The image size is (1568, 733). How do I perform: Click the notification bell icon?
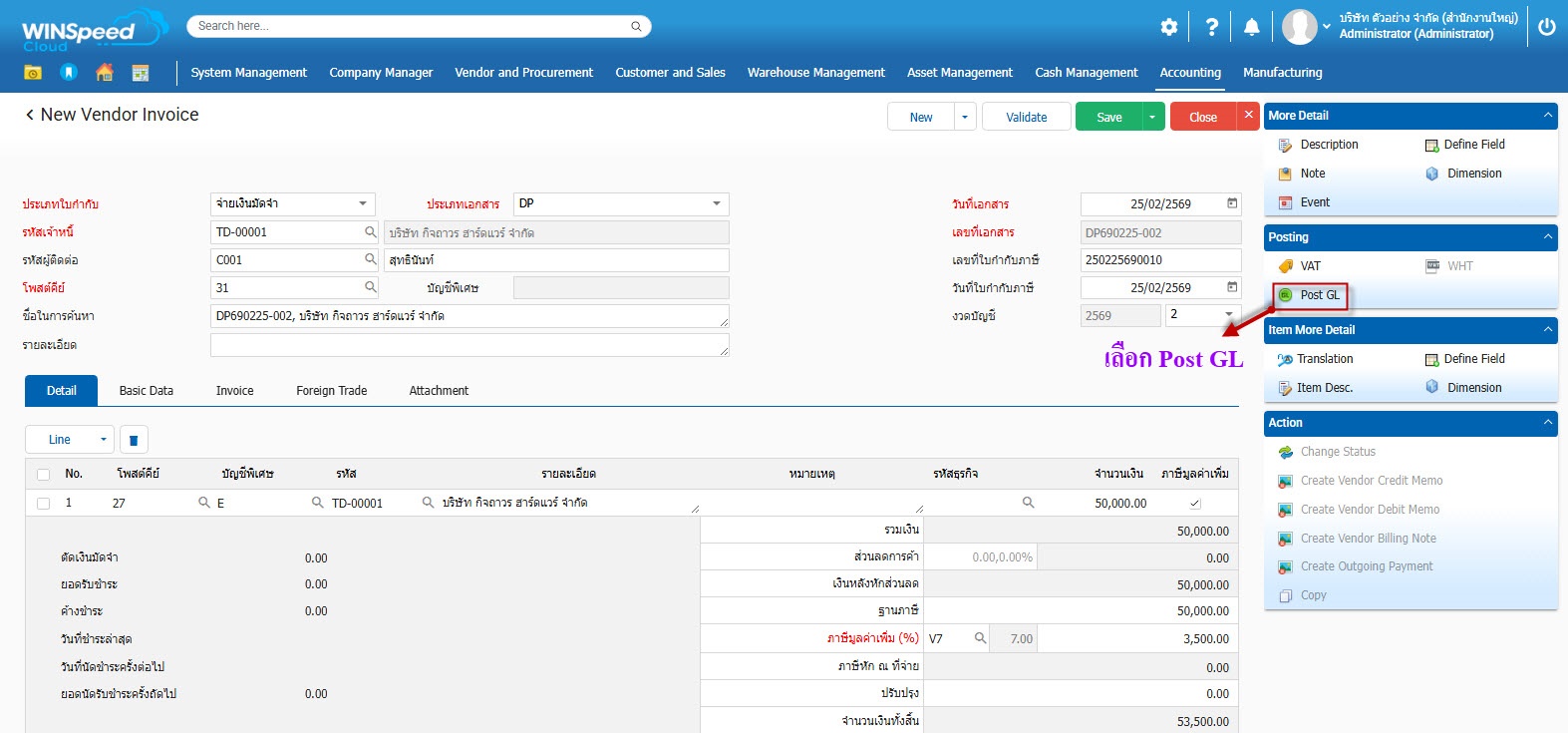point(1252,28)
